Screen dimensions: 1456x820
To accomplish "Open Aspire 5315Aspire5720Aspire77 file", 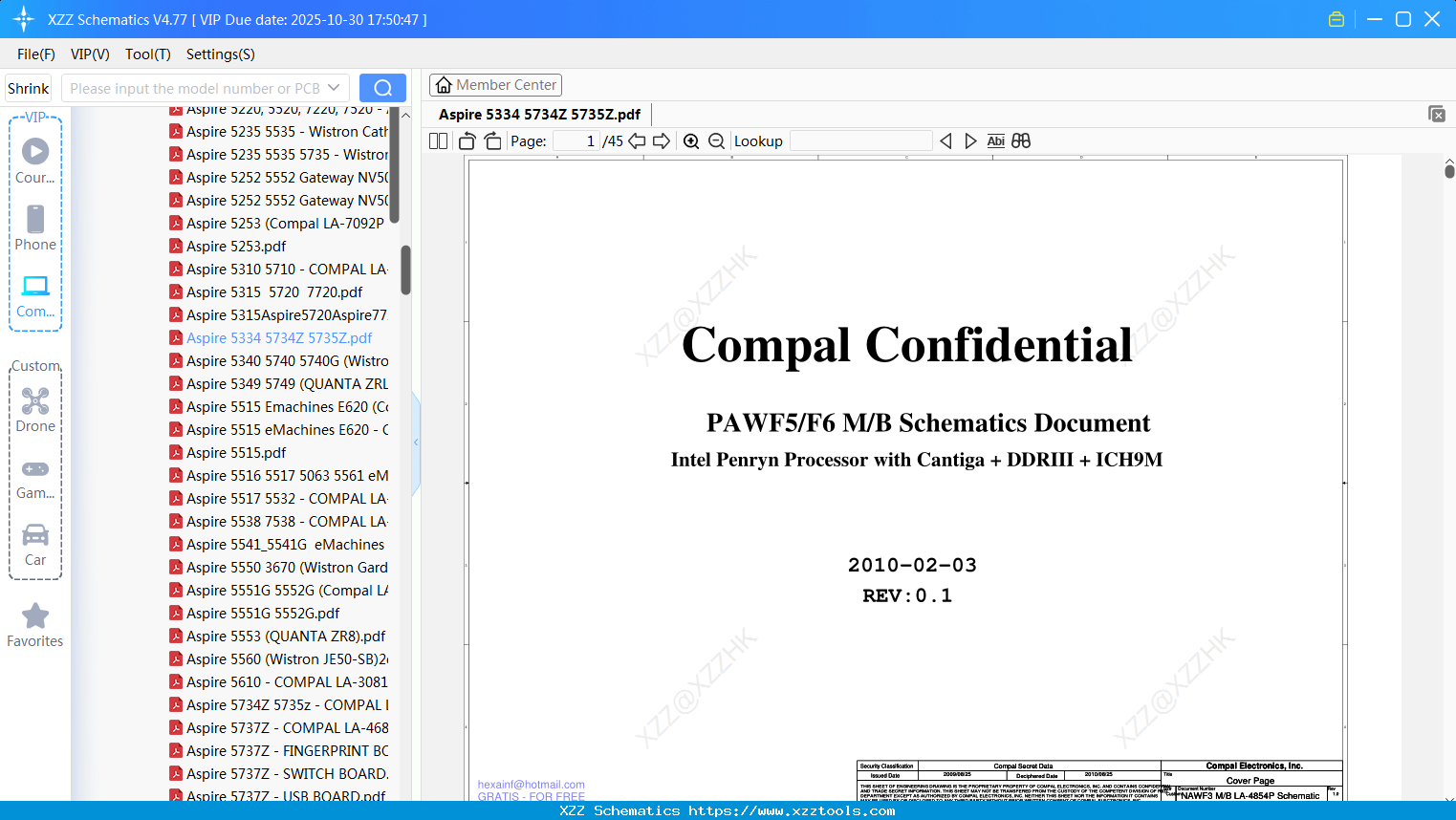I will 279,315.
